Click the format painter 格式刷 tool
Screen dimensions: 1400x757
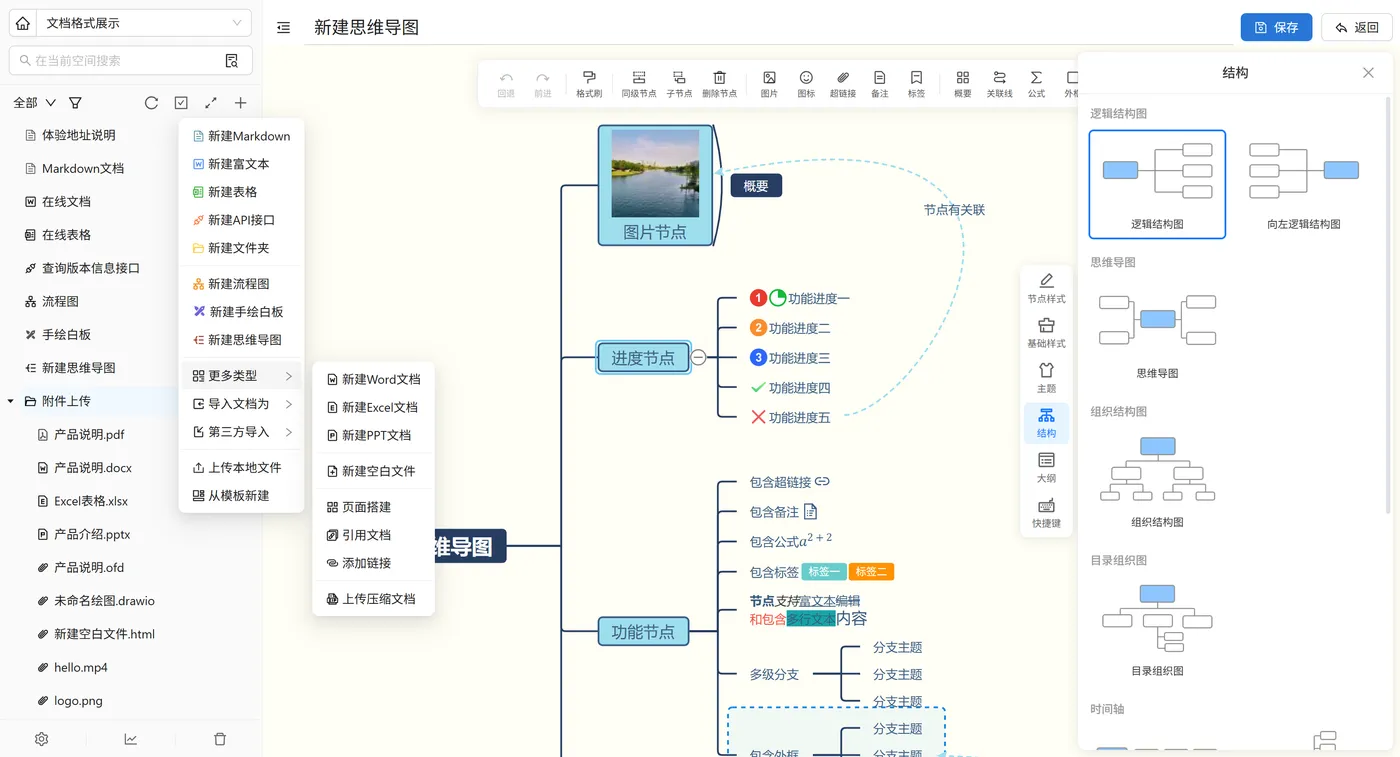(588, 84)
